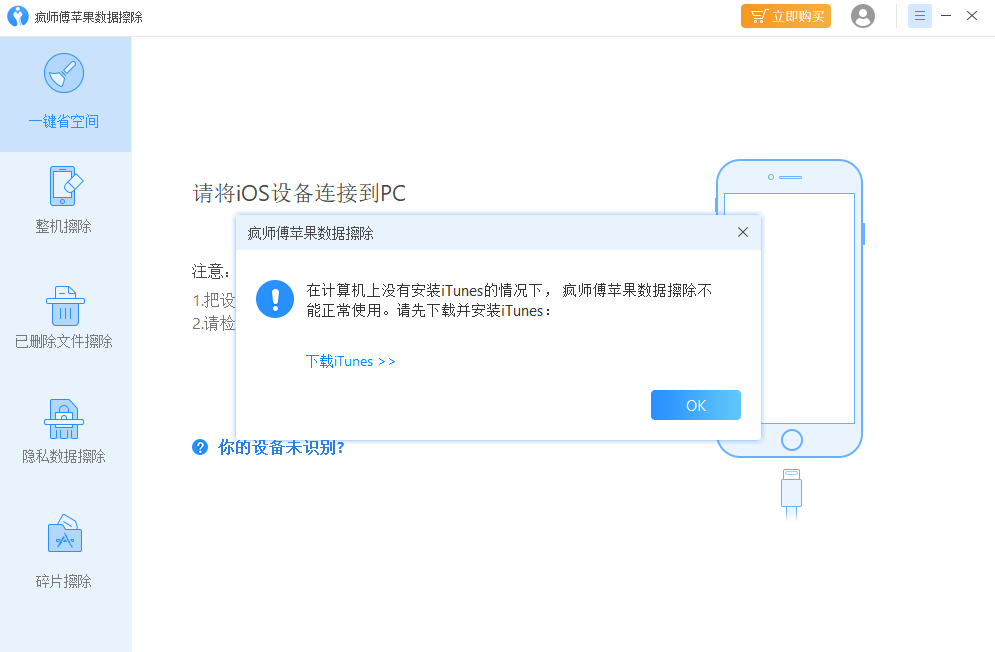
Task: Open the hamburger menu in title bar
Action: pos(919,16)
